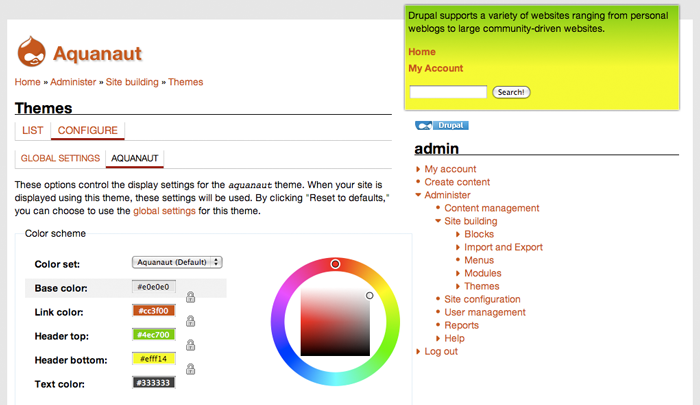Toggle lock between Link color and Header top
Screen dimensions: 700x405
(190, 321)
